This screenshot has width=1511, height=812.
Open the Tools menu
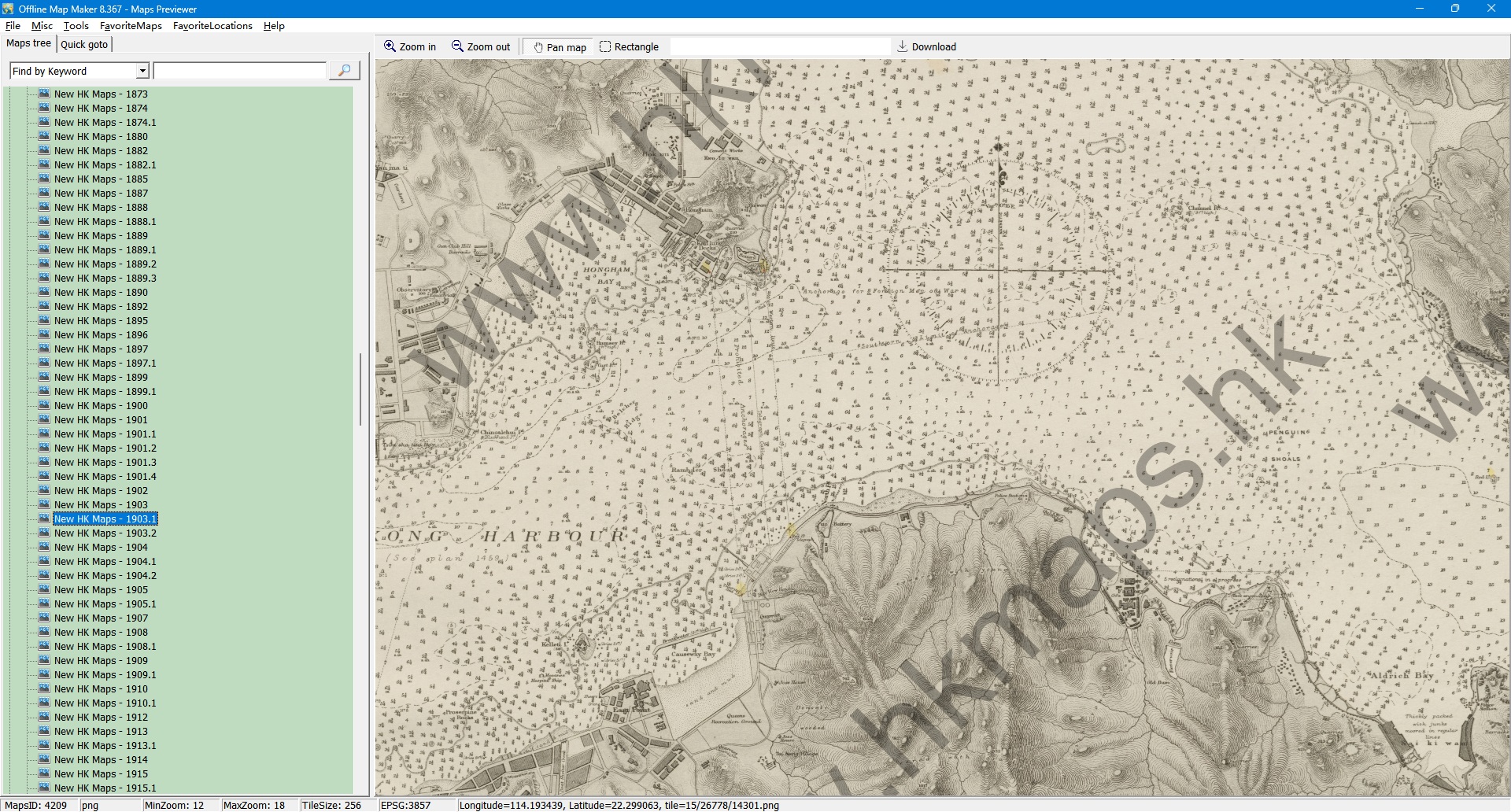(76, 26)
